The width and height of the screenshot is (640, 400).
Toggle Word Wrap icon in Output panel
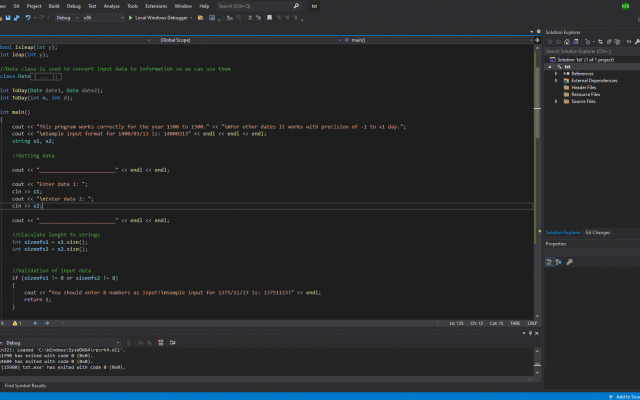coord(172,343)
